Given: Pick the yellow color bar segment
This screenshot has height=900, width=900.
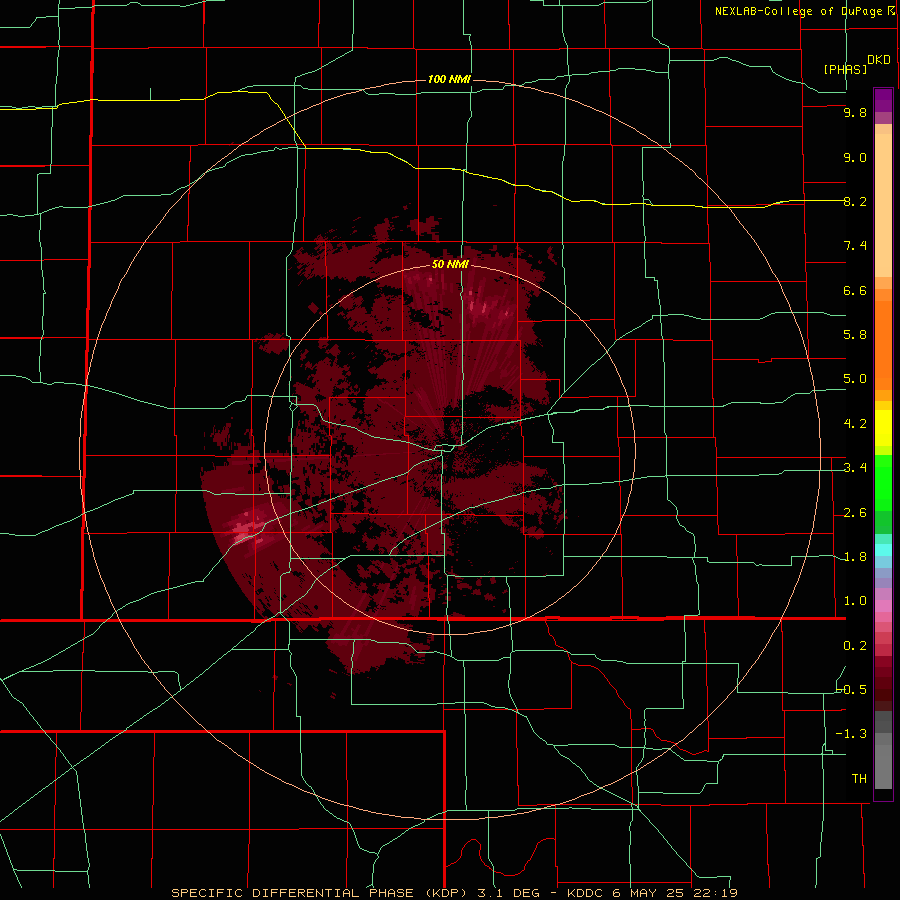Looking at the screenshot, I should [883, 428].
